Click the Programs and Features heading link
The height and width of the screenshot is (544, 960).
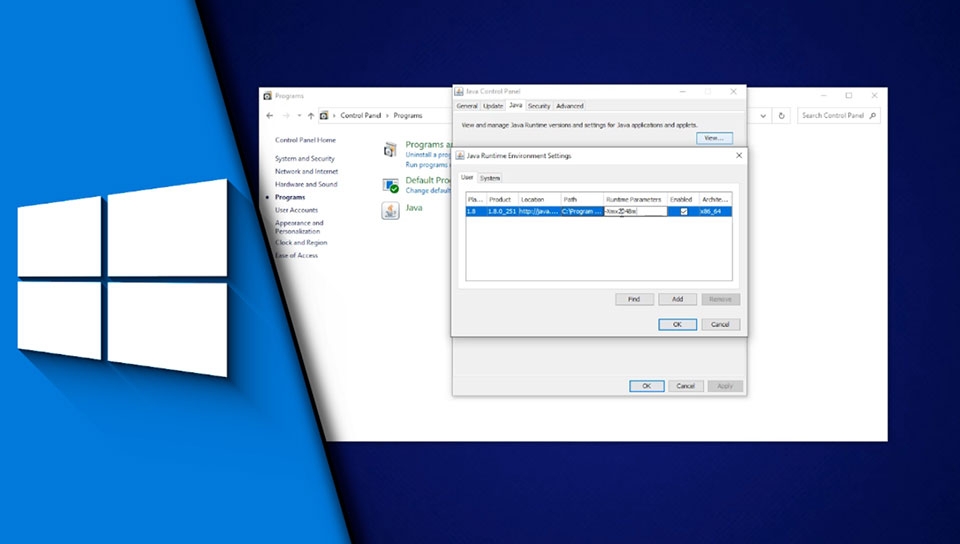pyautogui.click(x=429, y=144)
